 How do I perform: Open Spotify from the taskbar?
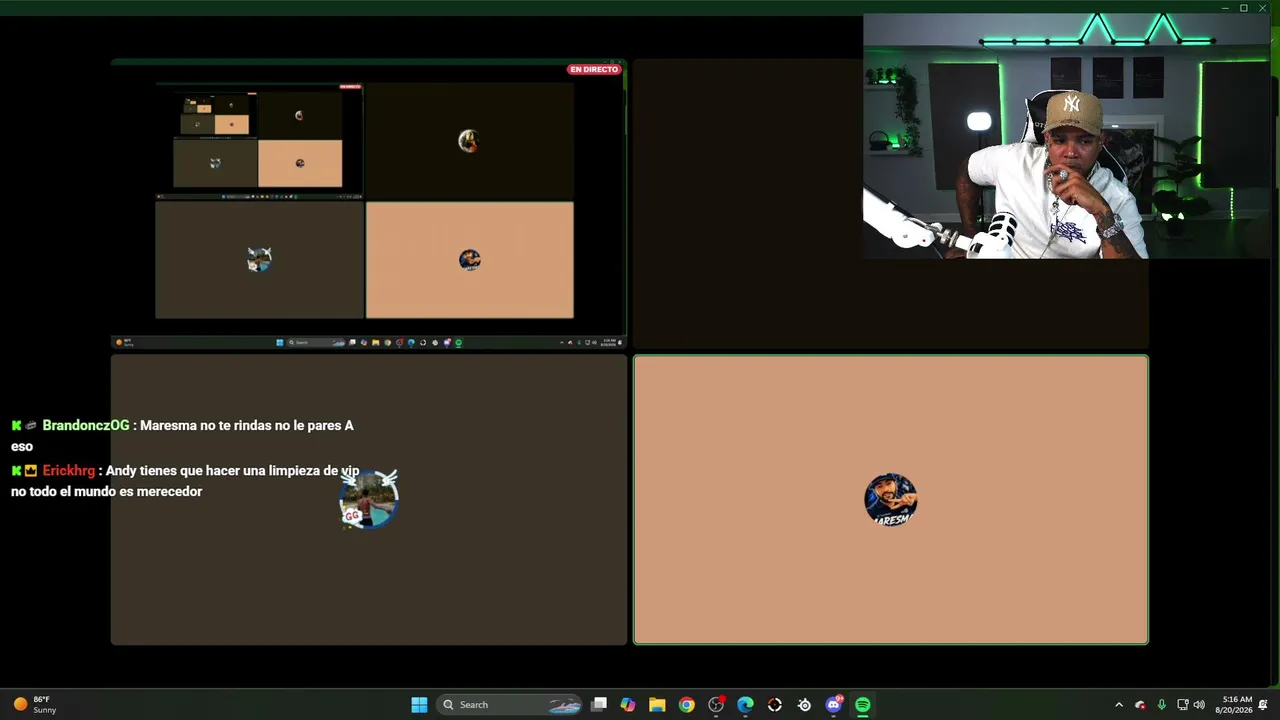click(862, 705)
